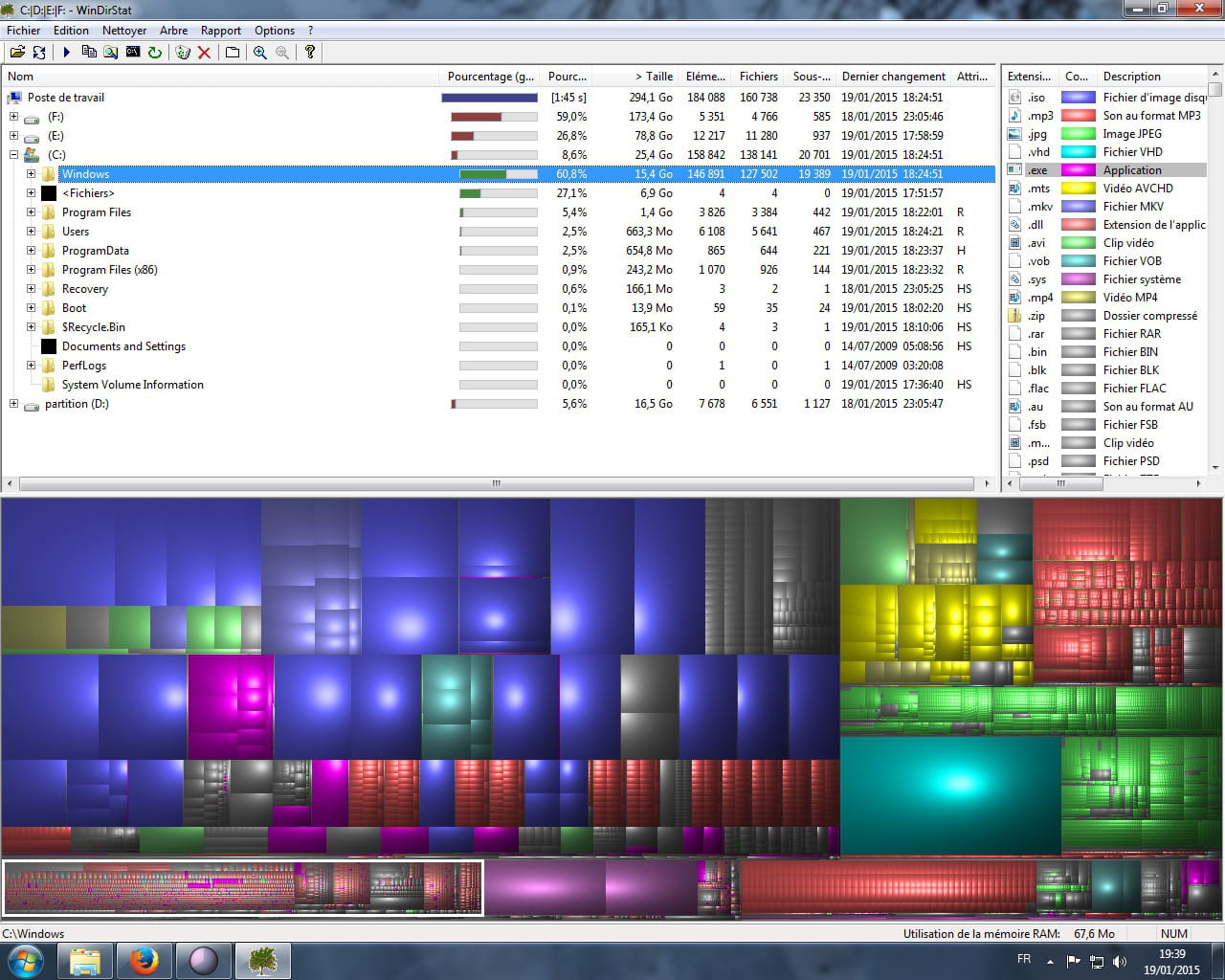Click Delete to Recycle Bin toolbar icon
Viewport: 1225px width, 980px height.
pos(183,53)
